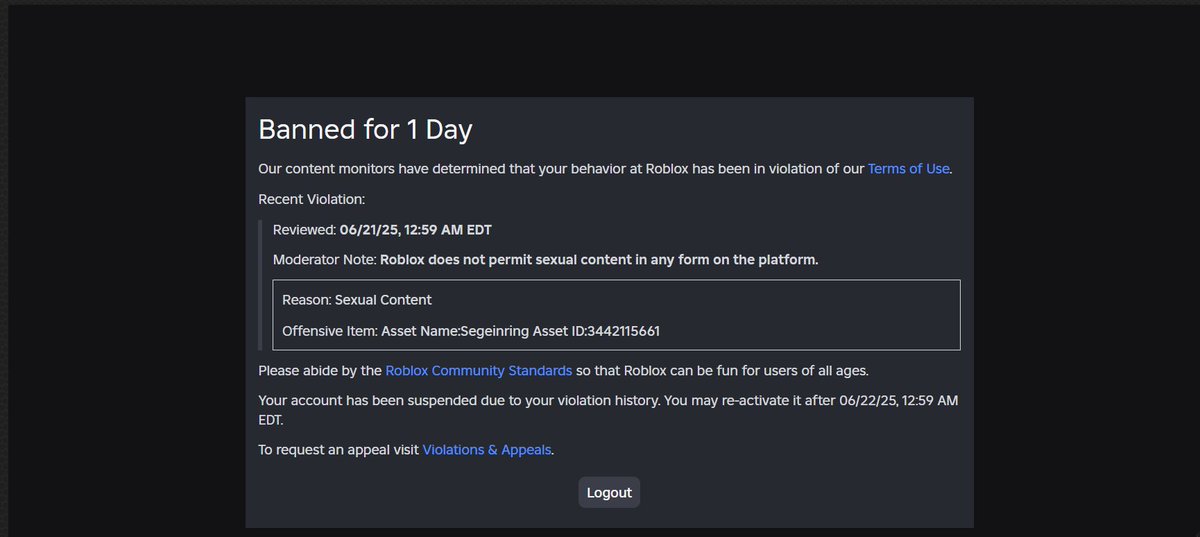Click the 'Banned for 1 Day' heading
Viewport: 1200px width, 537px height.
click(365, 130)
